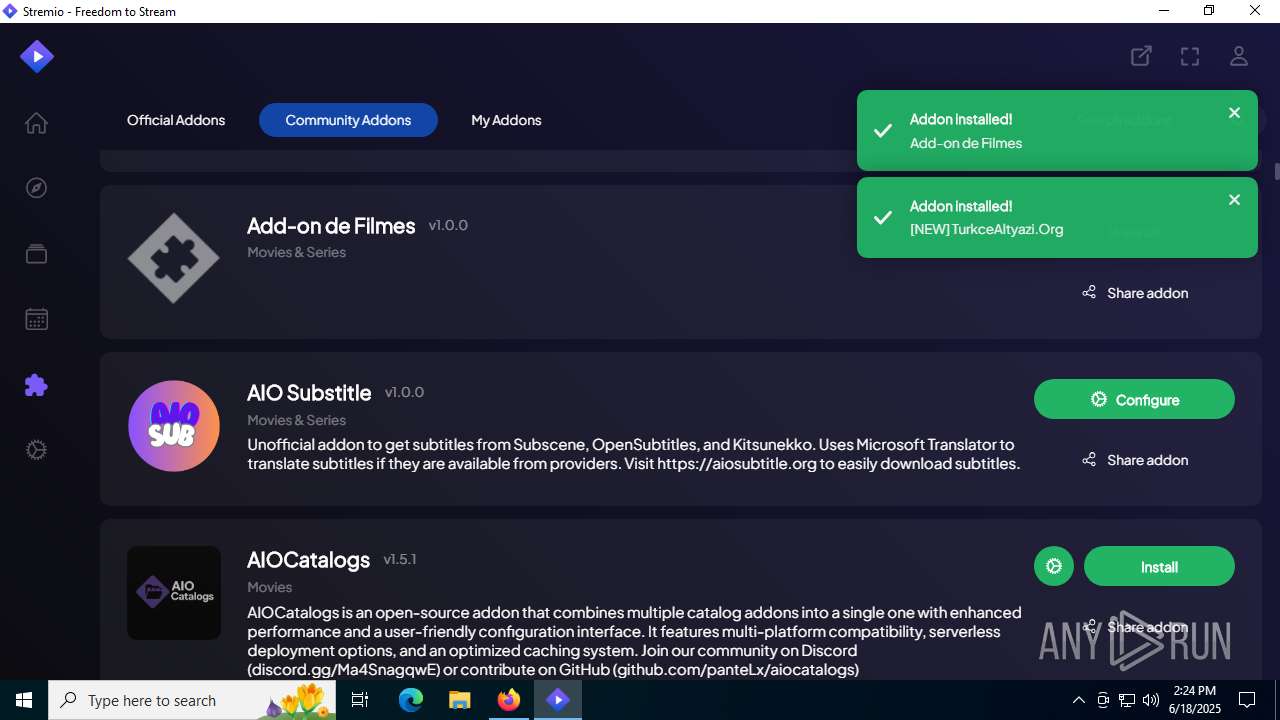Open File Explorer from taskbar
The image size is (1280, 720).
coord(459,700)
